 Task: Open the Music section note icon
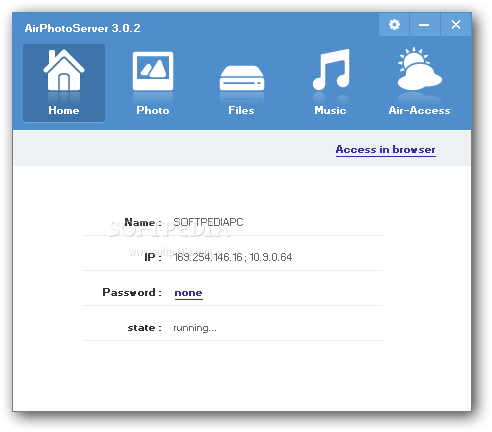331,69
